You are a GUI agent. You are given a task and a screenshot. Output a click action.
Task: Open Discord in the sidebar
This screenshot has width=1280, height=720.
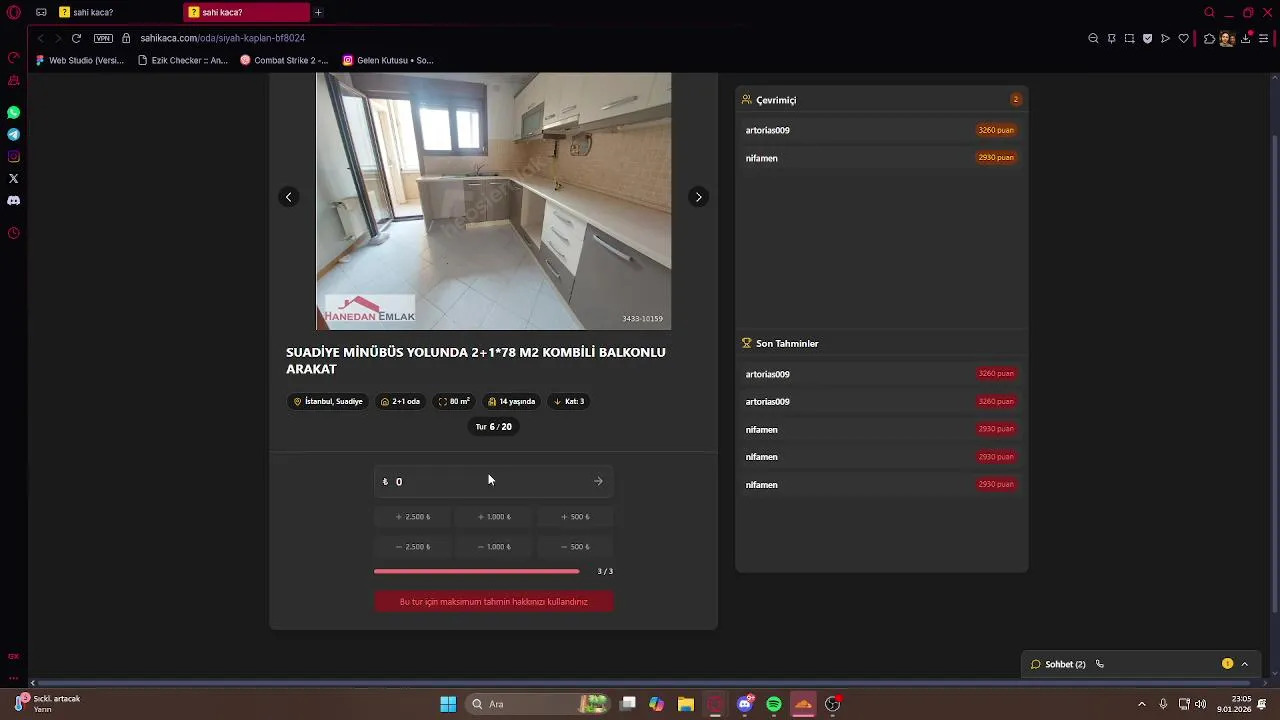tap(14, 200)
